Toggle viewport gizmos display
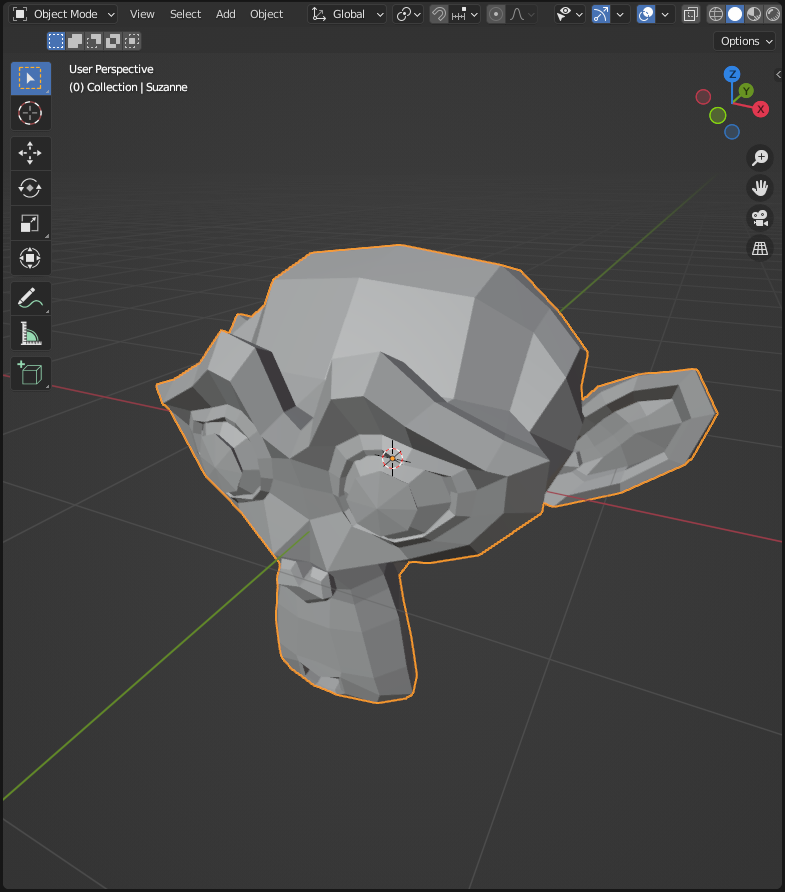785x892 pixels. click(601, 14)
